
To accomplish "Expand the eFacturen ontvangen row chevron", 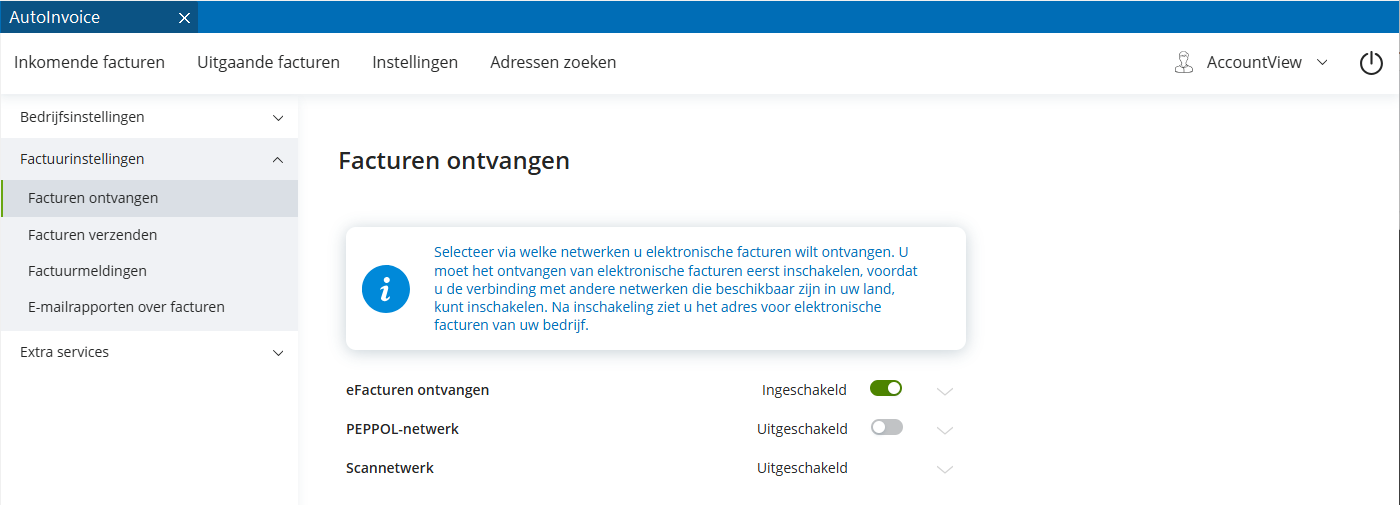I will (x=945, y=391).
